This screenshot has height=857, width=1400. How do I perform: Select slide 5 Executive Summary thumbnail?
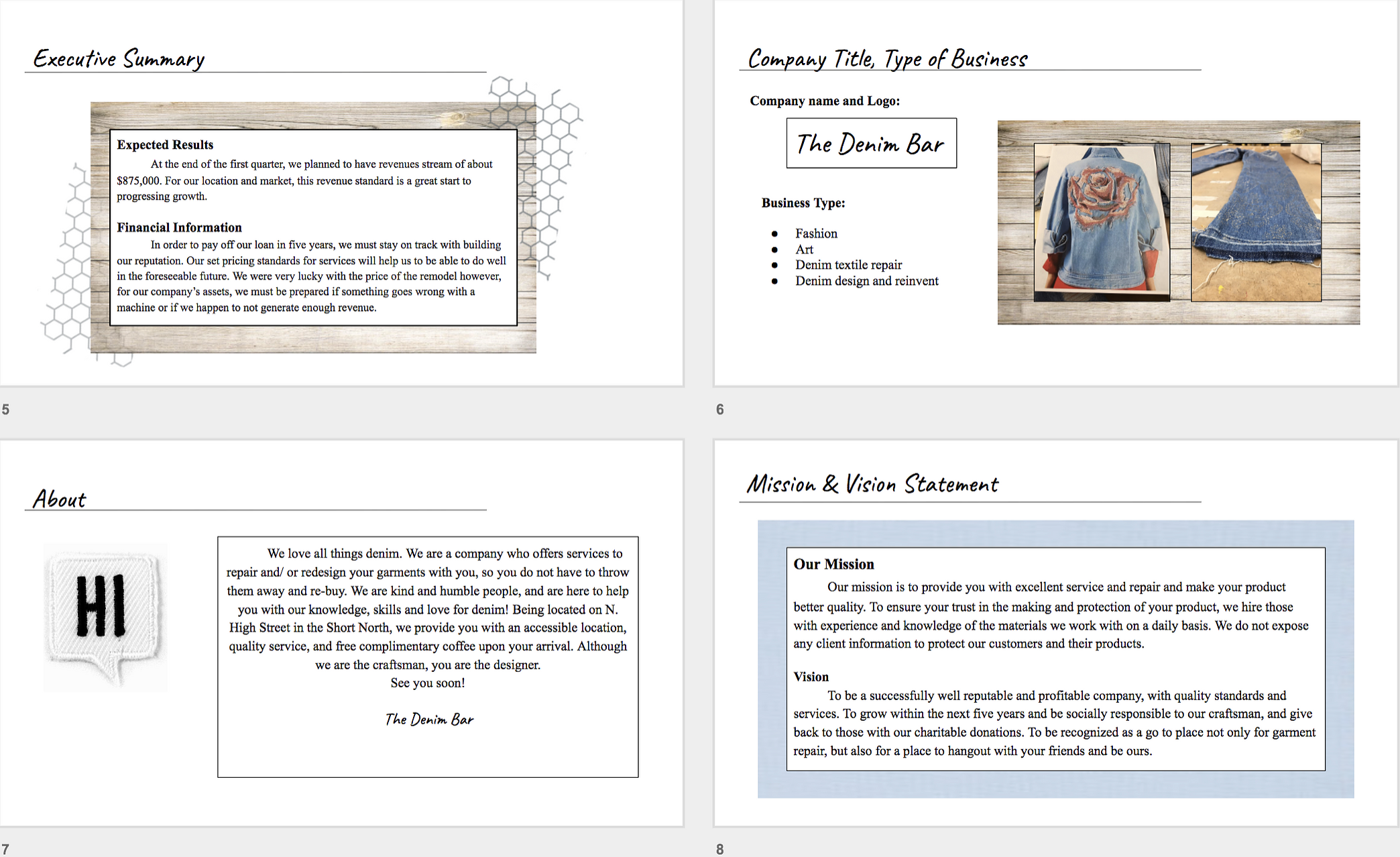coord(341,376)
